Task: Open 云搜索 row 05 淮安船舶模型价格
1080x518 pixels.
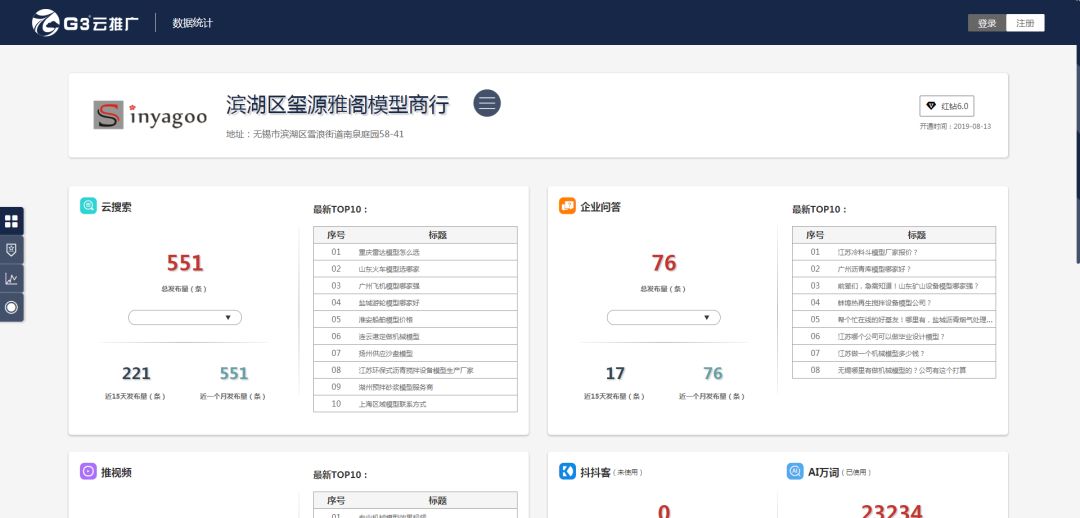Action: 415,320
